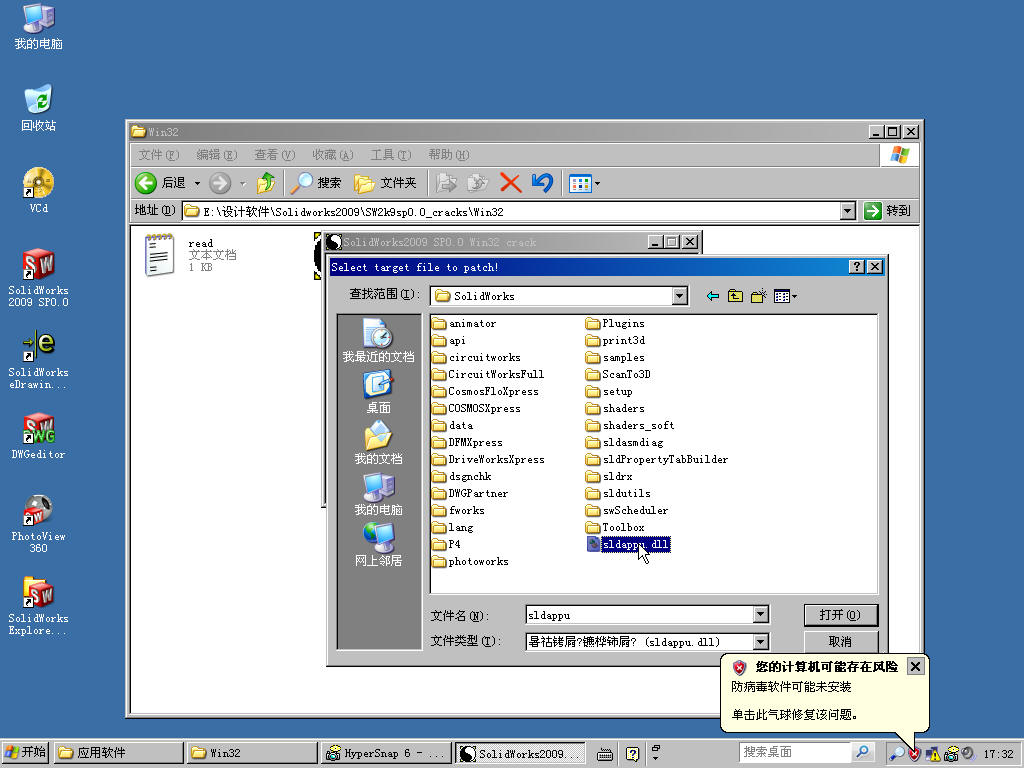Go to Network Neighborhood in places bar
The width and height of the screenshot is (1024, 768).
[x=378, y=545]
